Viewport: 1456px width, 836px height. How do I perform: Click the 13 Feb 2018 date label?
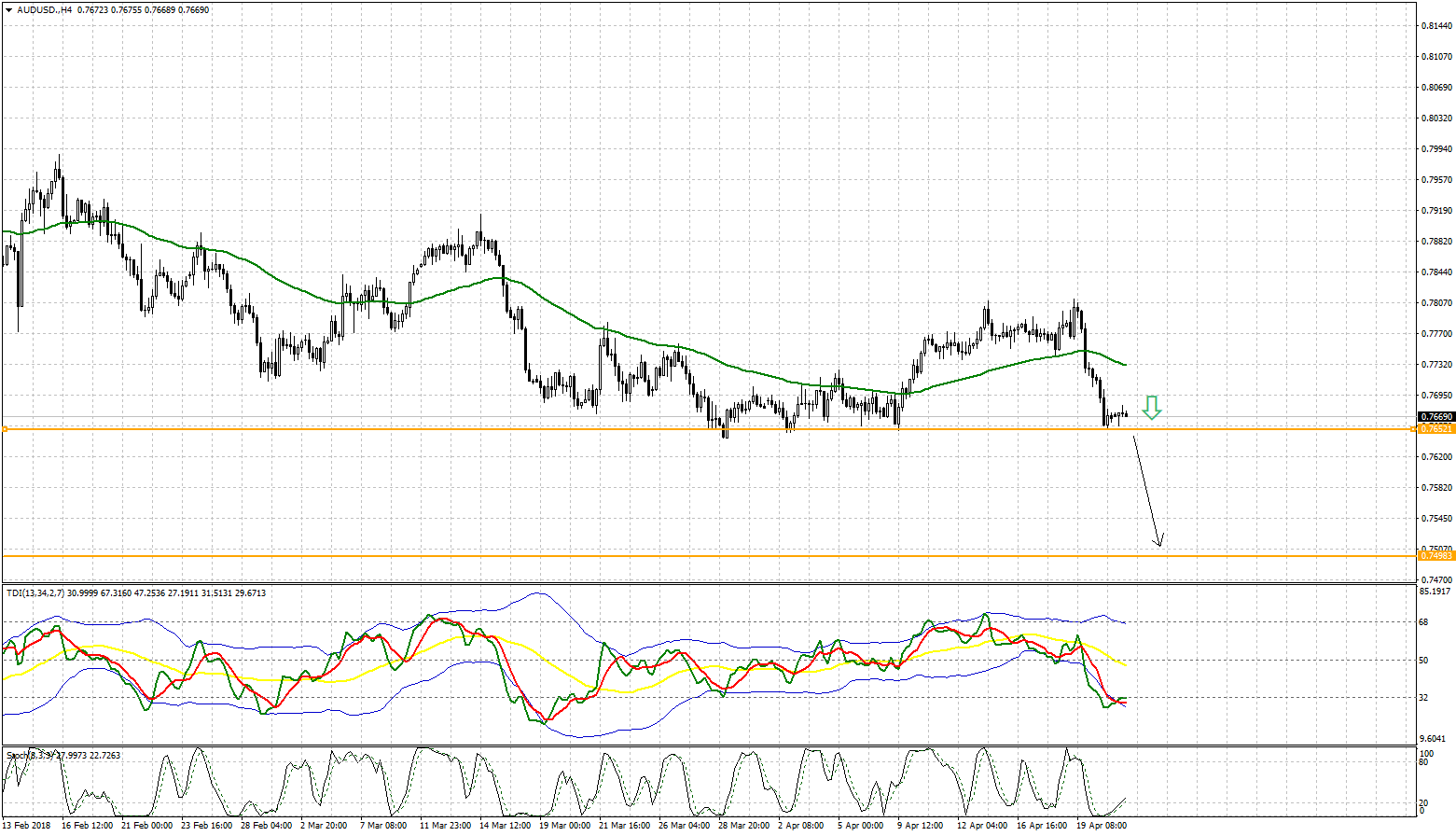26,826
